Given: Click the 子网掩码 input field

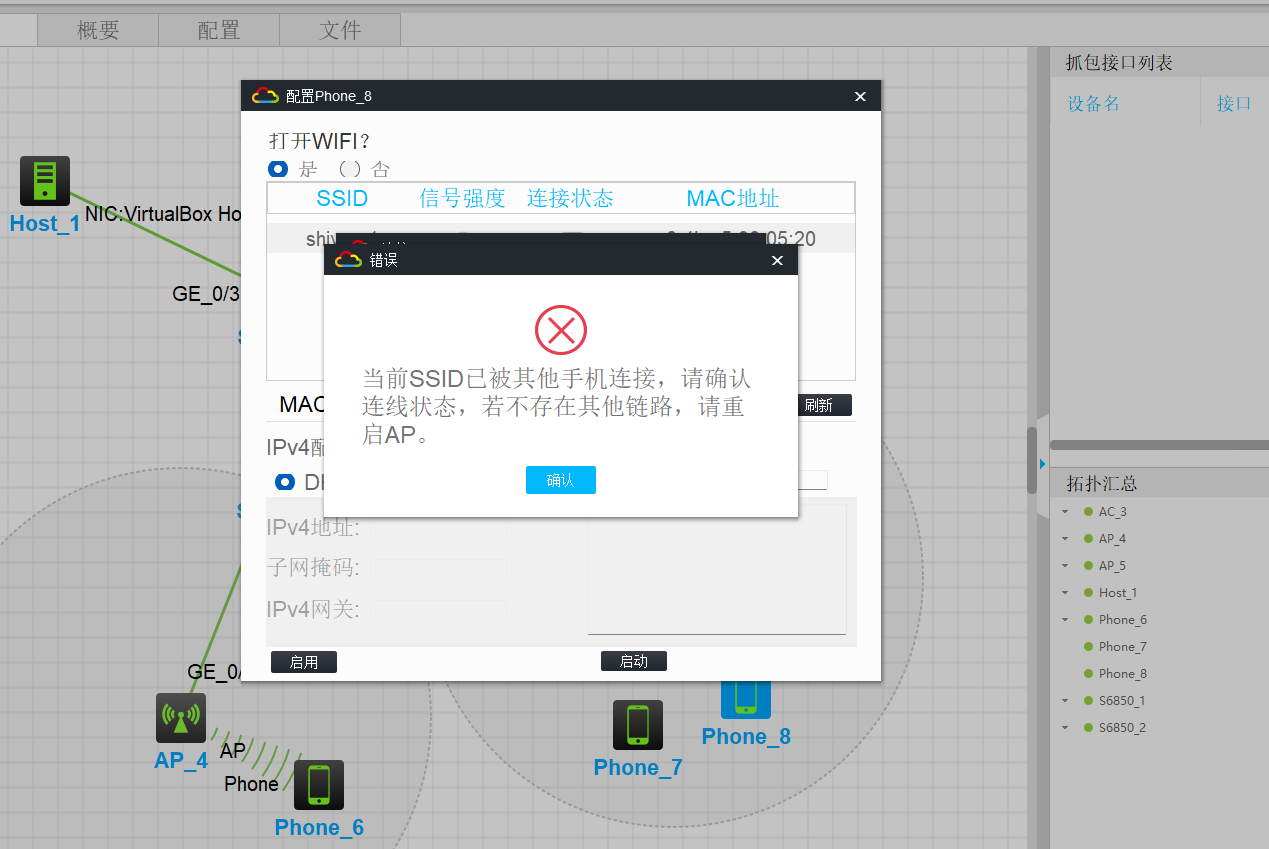Looking at the screenshot, I should [438, 568].
